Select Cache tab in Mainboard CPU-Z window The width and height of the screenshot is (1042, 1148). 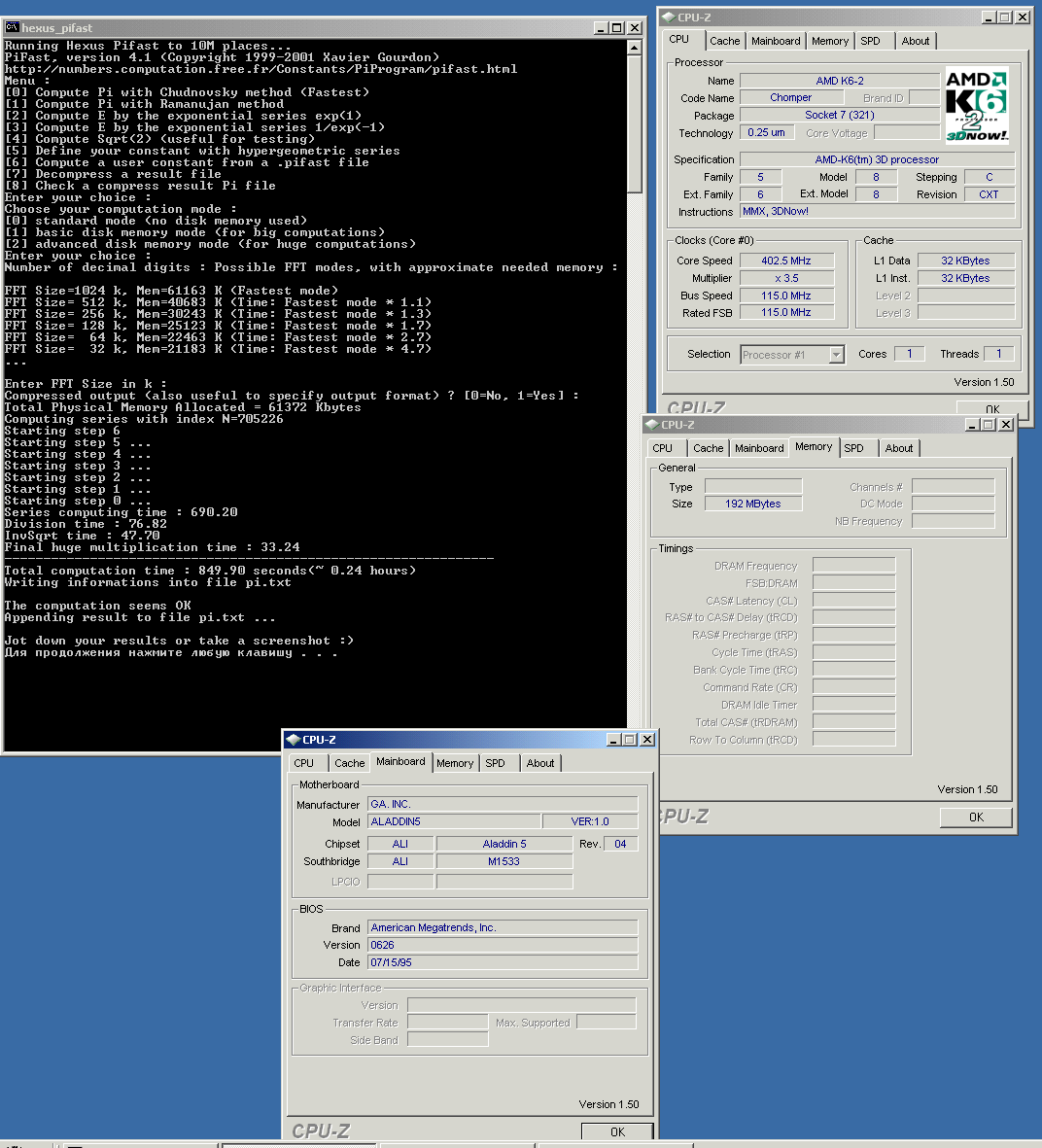349,763
